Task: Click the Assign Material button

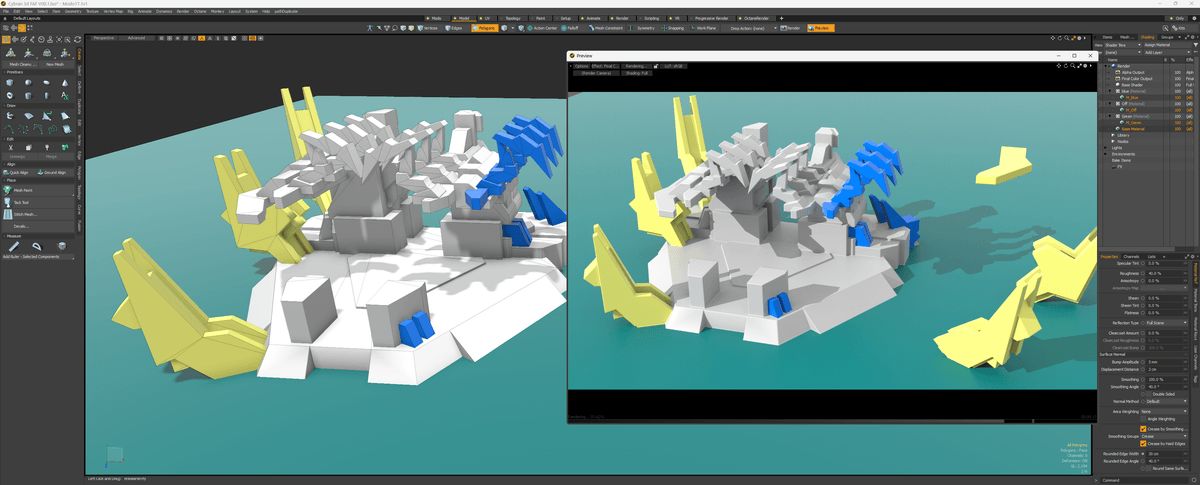Action: pos(1166,45)
